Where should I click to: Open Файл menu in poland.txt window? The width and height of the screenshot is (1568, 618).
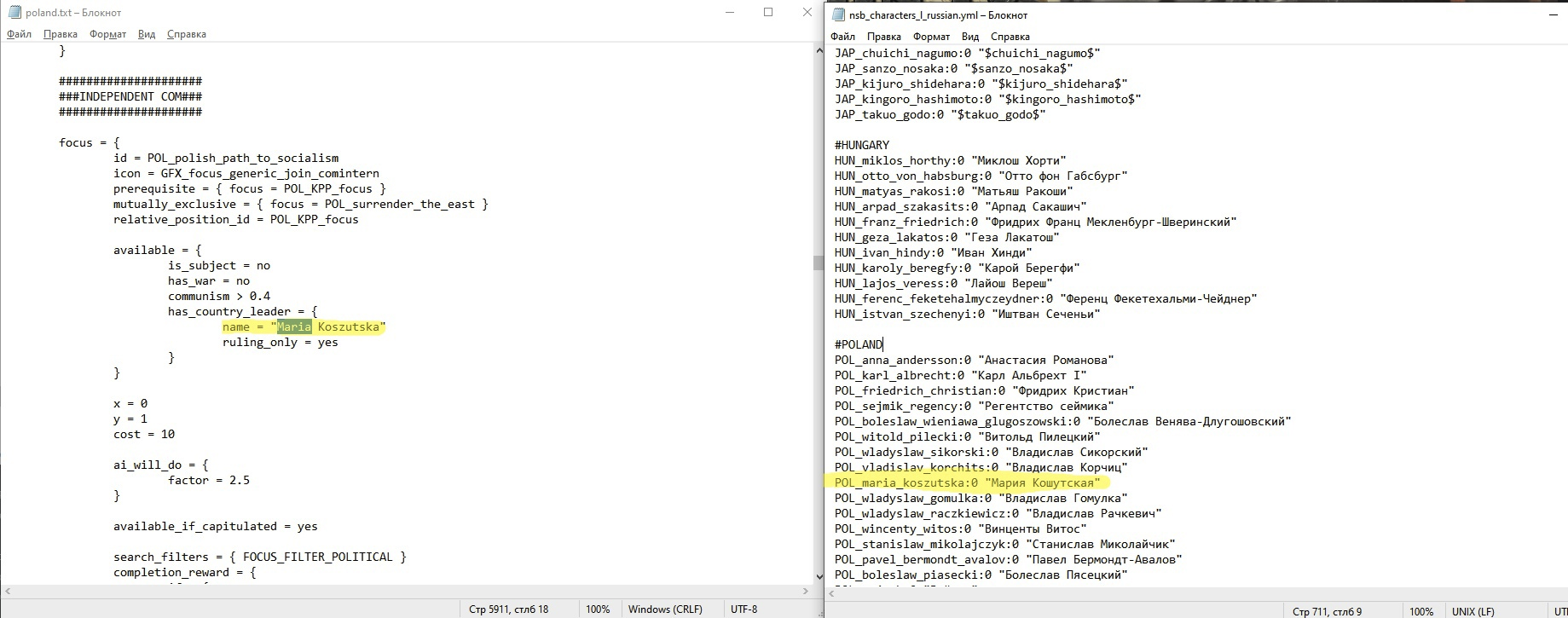click(x=19, y=34)
